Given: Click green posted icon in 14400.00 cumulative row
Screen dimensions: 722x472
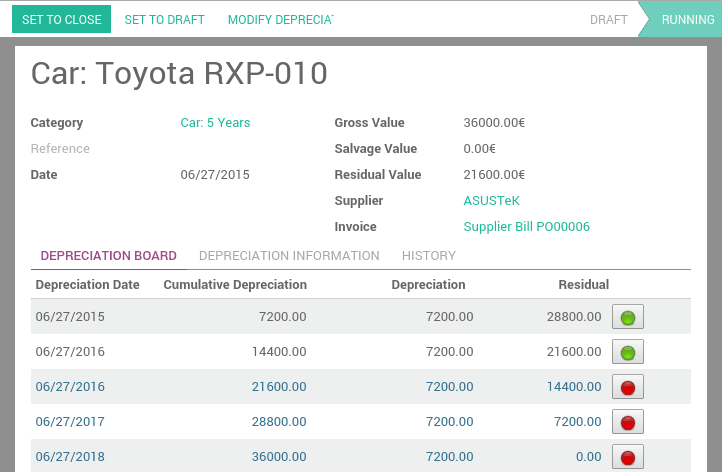Looking at the screenshot, I should pos(627,352).
